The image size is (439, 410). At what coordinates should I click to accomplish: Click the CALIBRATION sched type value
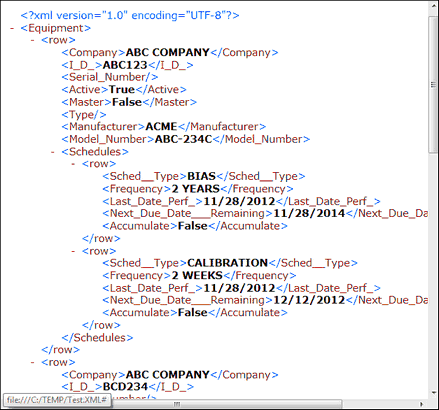click(227, 263)
